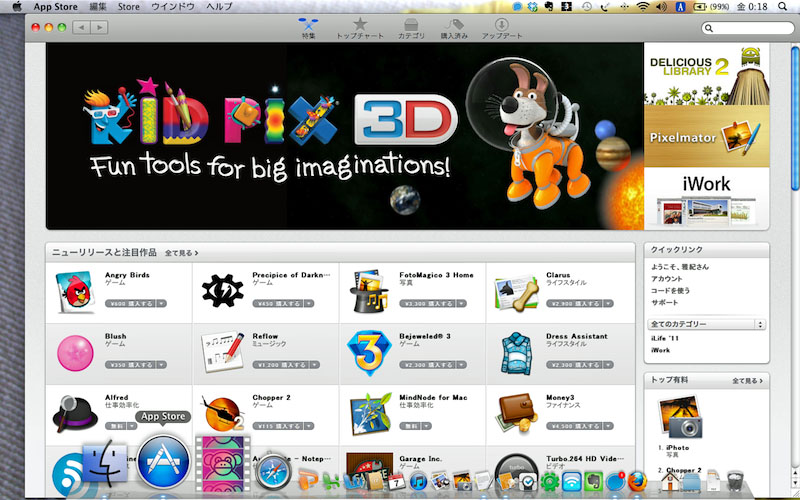Expand FotoMagico 3 Home price dropdown arrow
The height and width of the screenshot is (500, 800).
pyautogui.click(x=462, y=304)
